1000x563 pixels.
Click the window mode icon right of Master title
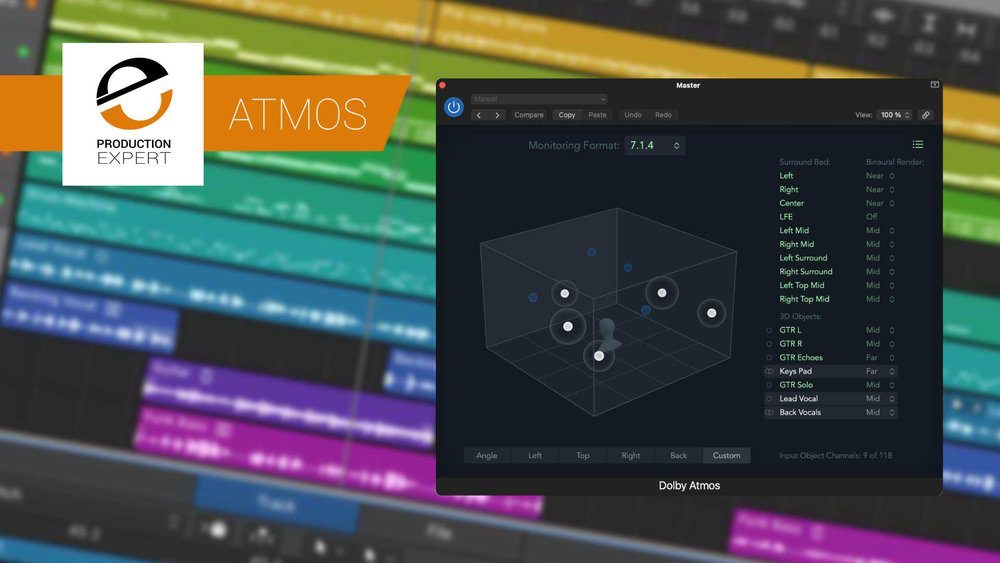pyautogui.click(x=934, y=85)
